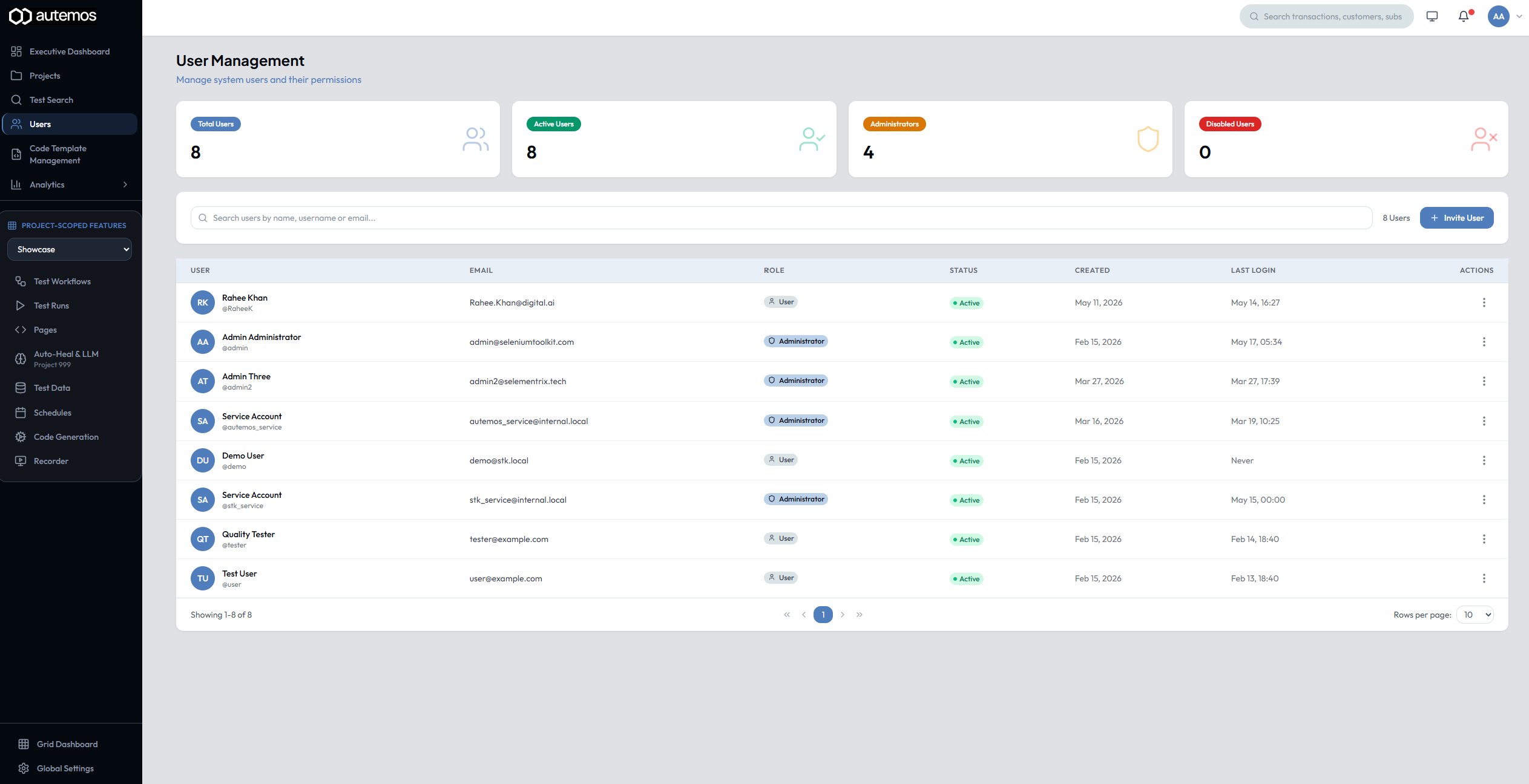1529x784 pixels.
Task: Open the notifications bell
Action: click(1464, 16)
